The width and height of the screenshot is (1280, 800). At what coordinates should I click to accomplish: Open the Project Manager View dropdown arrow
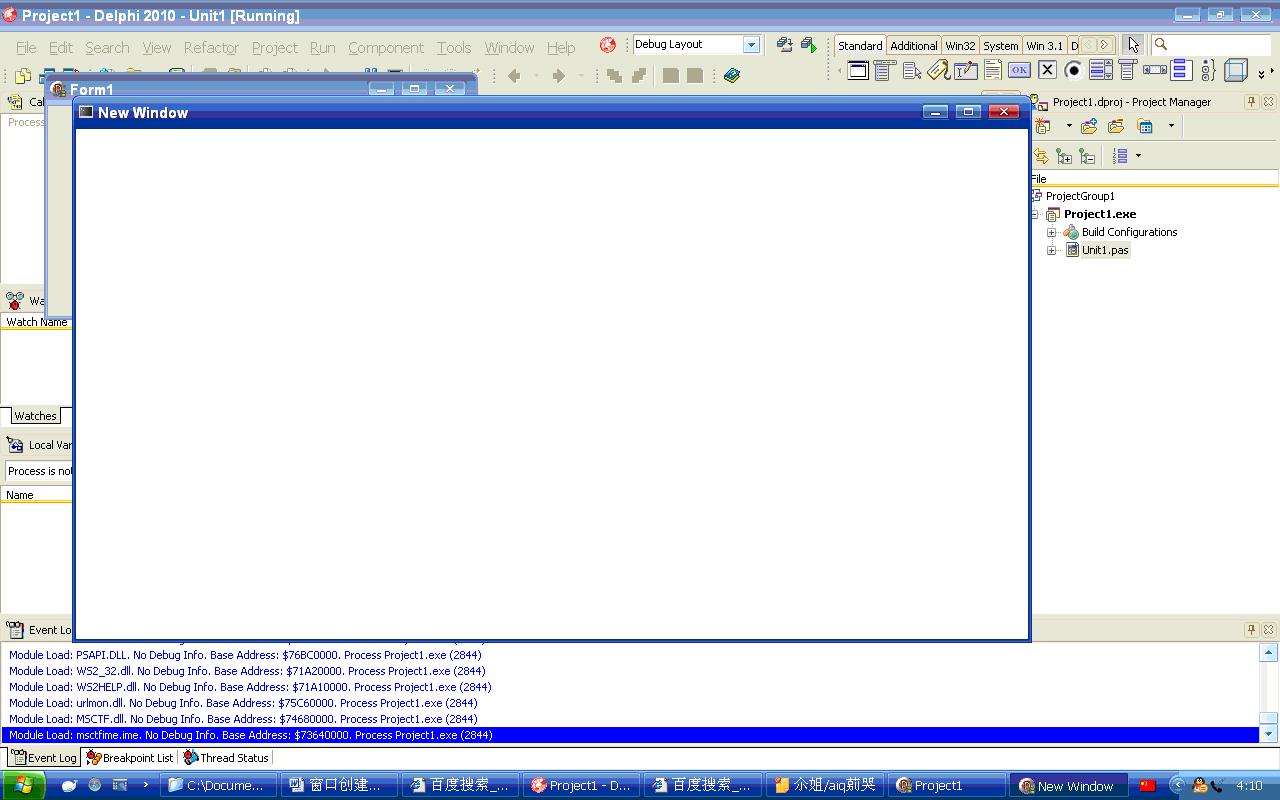tap(1171, 126)
